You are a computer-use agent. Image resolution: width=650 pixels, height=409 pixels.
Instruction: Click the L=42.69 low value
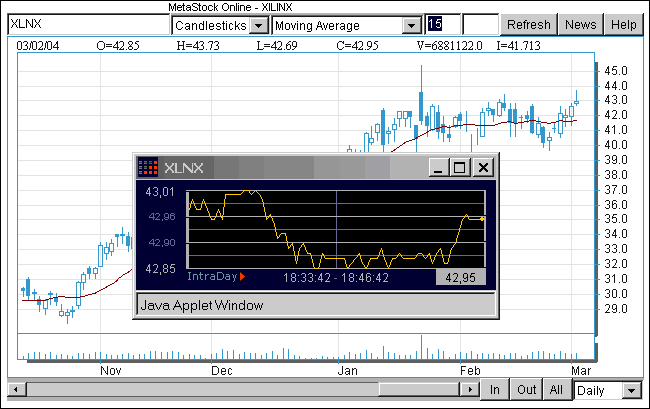(277, 46)
